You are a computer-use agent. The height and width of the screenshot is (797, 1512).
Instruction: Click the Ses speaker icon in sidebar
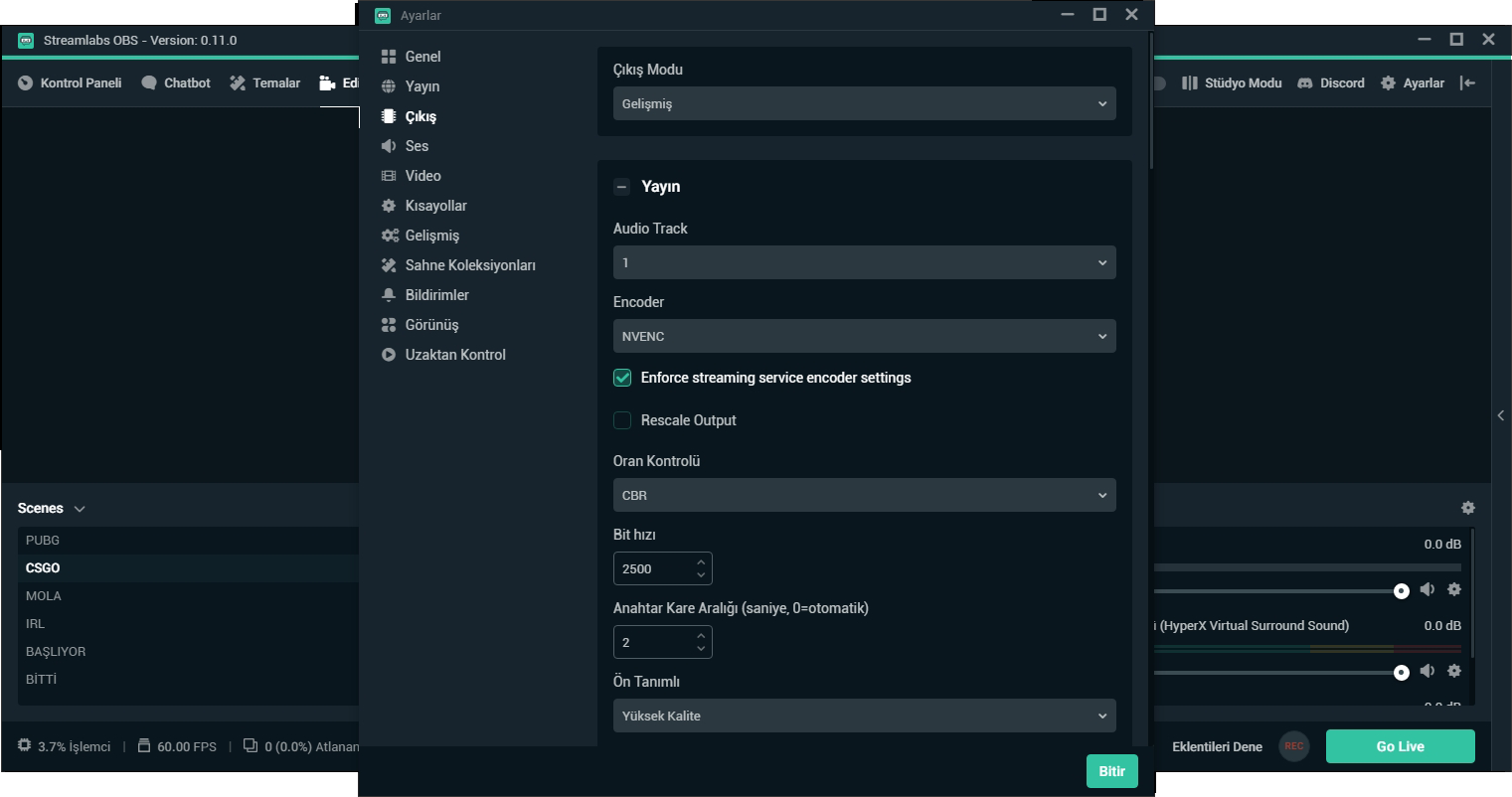point(389,146)
